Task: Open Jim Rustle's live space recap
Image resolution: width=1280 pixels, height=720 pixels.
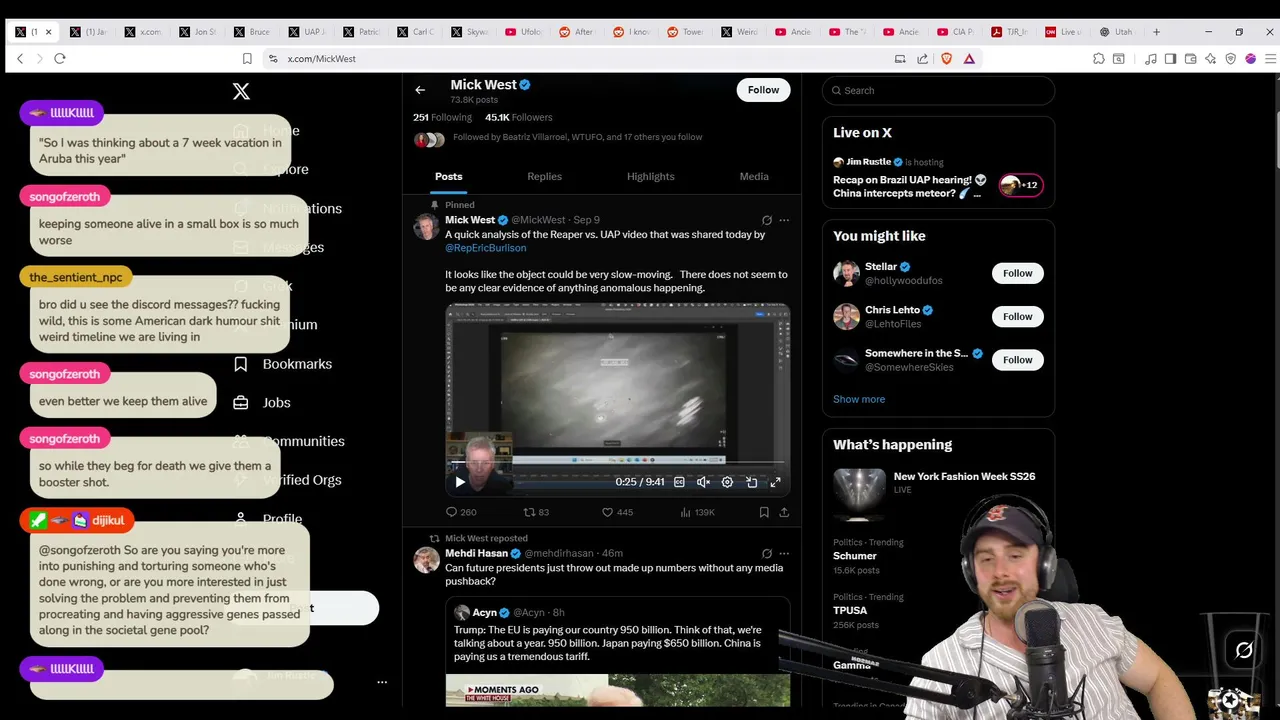Action: (x=938, y=177)
